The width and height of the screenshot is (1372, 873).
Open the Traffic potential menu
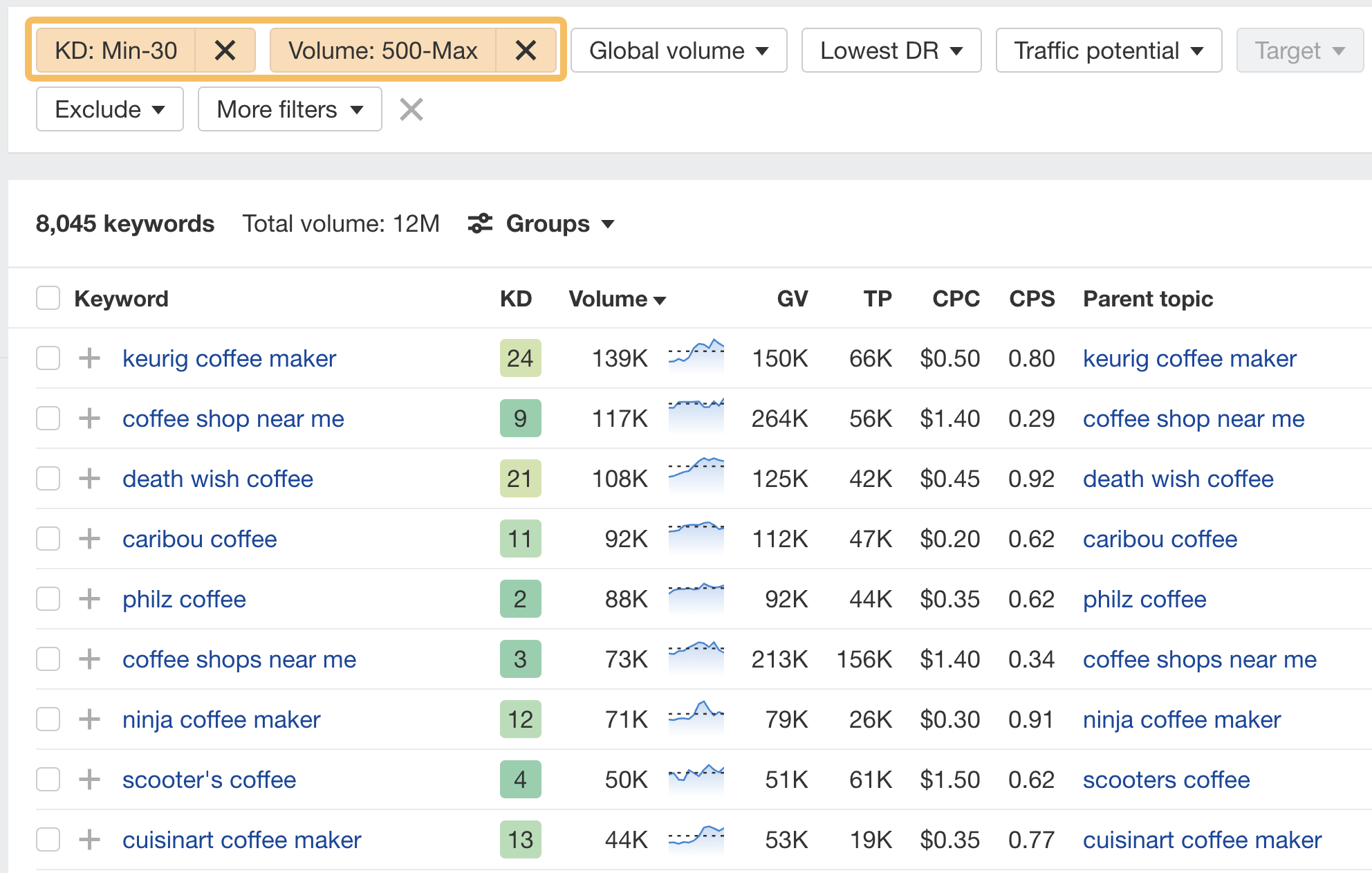coord(1108,50)
